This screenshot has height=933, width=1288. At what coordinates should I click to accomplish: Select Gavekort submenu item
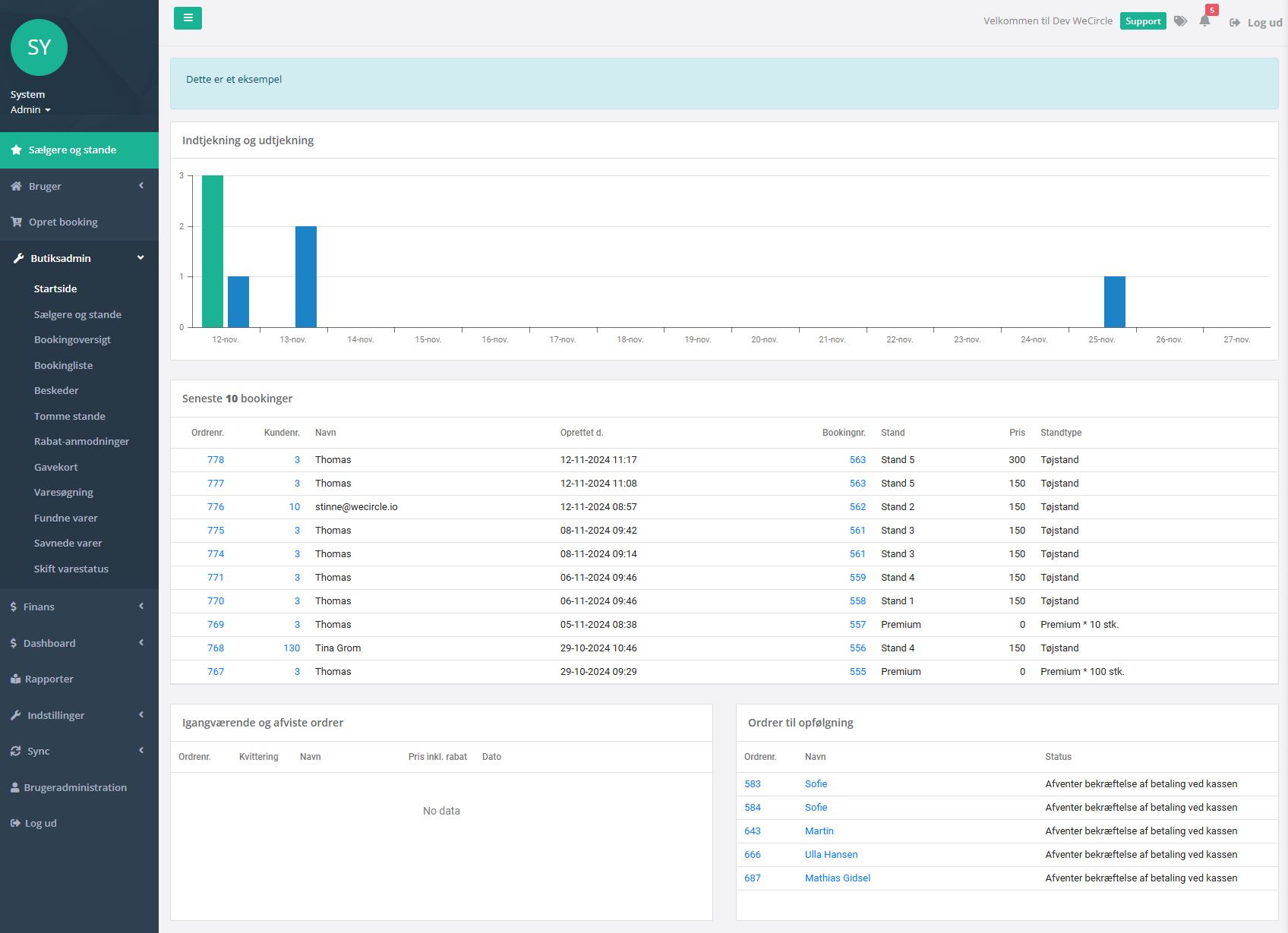56,468
